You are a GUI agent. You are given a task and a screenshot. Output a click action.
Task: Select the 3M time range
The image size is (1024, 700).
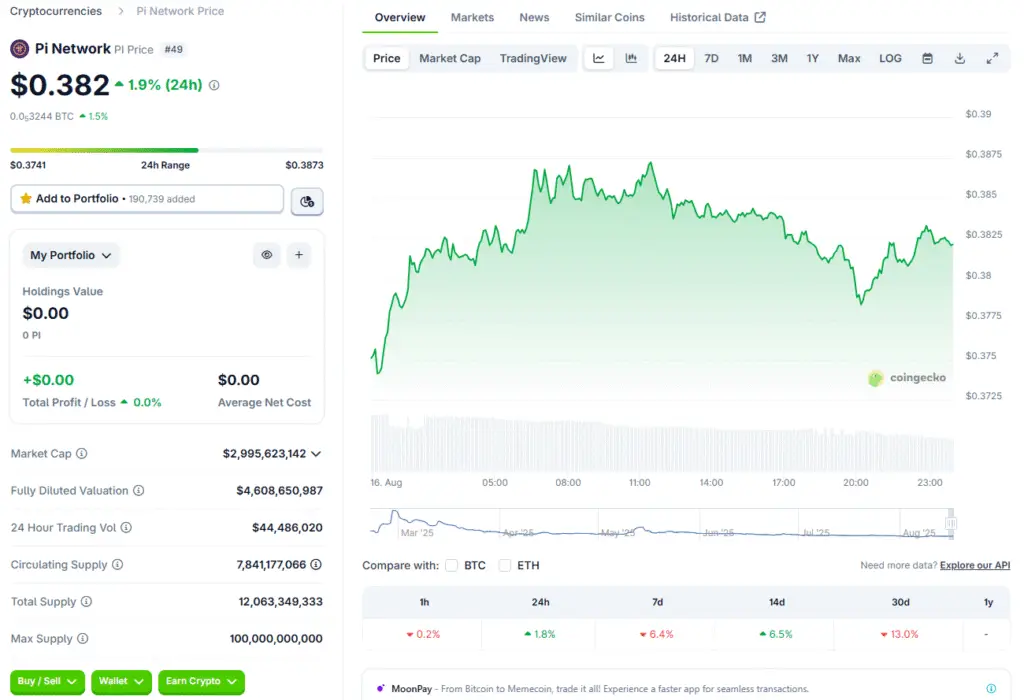779,58
